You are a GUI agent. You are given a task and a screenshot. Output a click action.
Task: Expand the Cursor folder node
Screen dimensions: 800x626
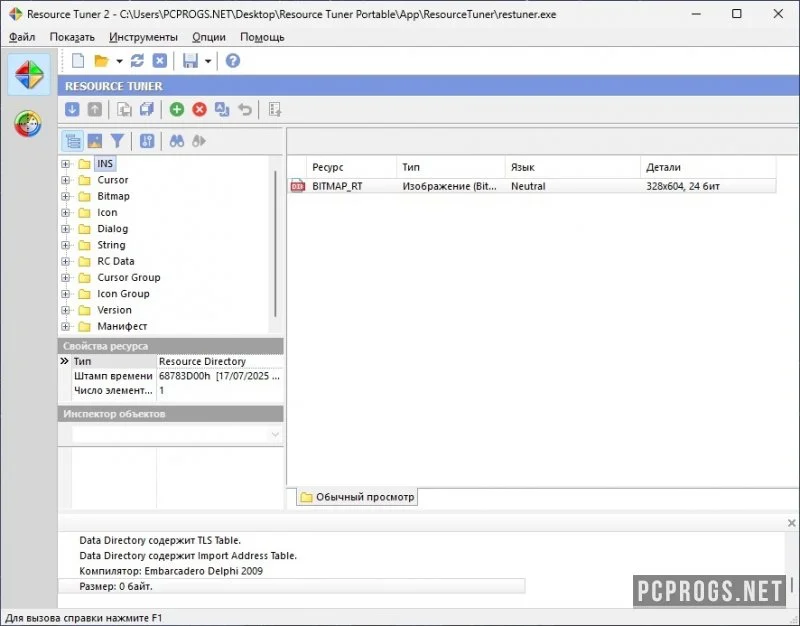pyautogui.click(x=65, y=180)
